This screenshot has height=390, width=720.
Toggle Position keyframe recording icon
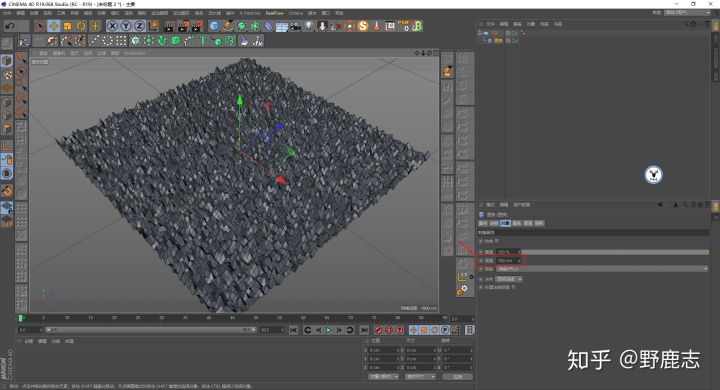coord(413,330)
